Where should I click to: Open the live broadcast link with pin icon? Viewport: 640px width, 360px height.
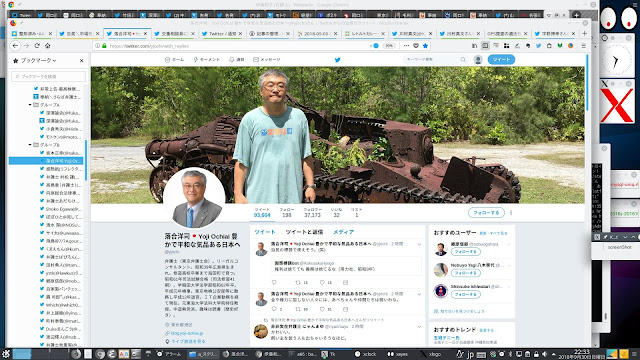[x=185, y=341]
